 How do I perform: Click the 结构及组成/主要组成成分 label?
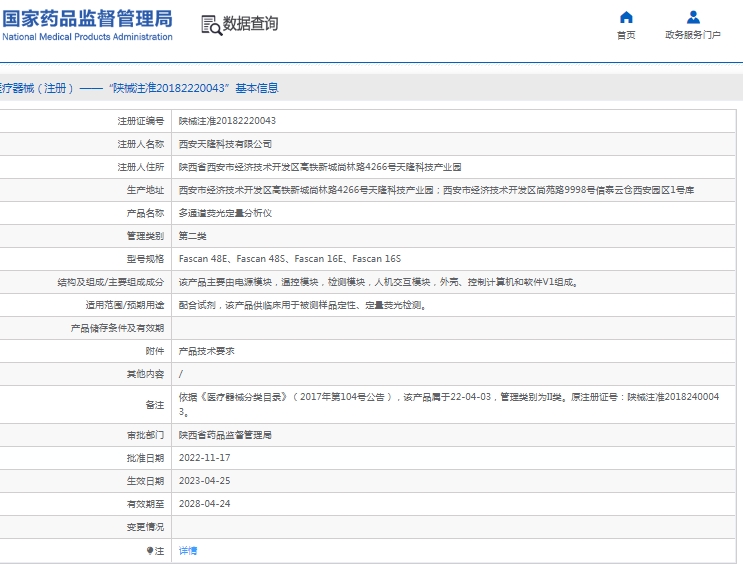110,282
